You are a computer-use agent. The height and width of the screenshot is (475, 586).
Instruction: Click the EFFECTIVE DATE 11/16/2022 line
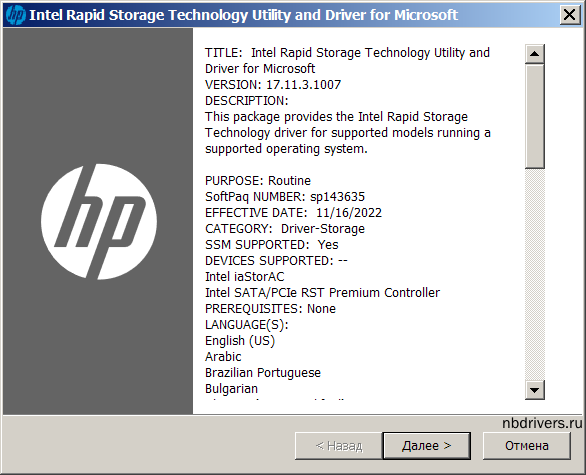point(293,213)
